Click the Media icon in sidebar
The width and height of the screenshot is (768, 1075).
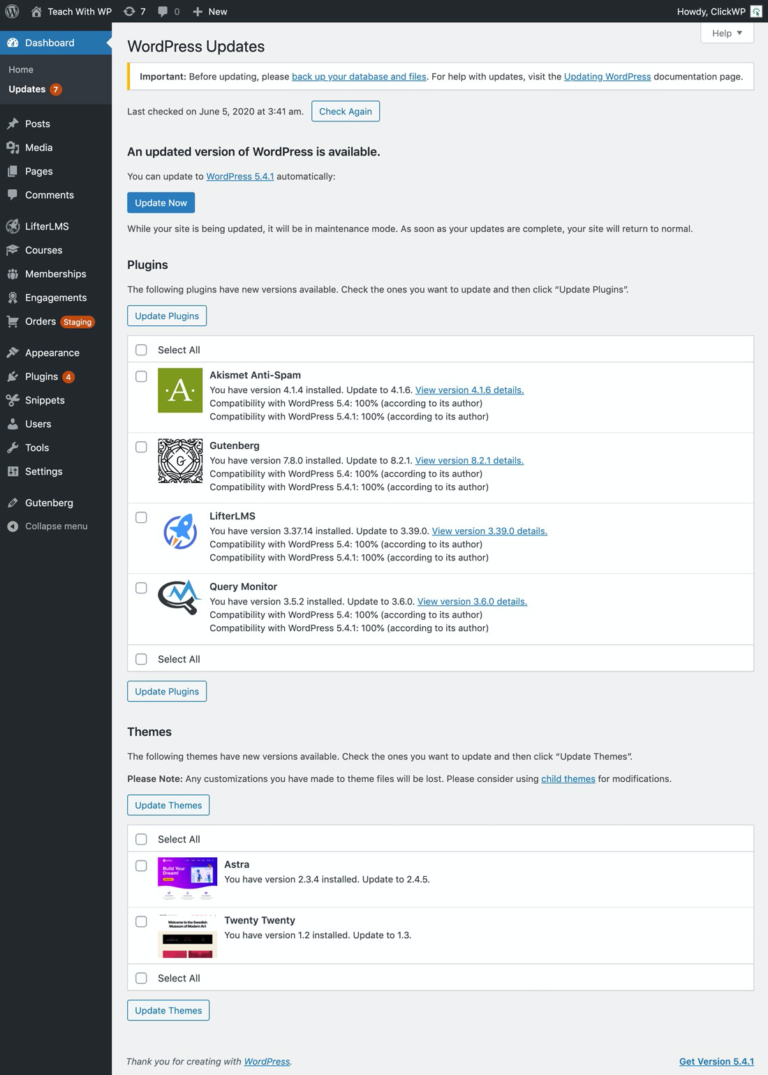click(x=12, y=147)
